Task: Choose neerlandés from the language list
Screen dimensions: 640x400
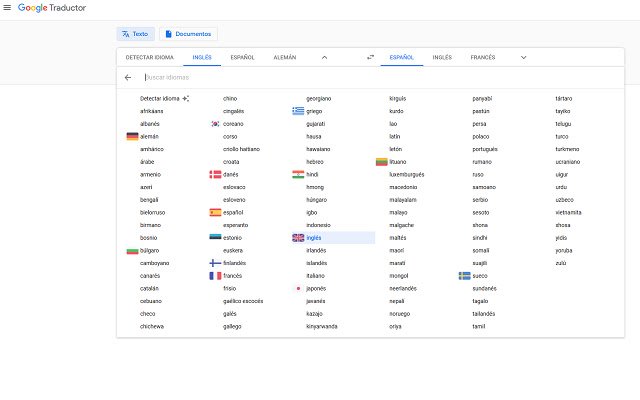Action: pyautogui.click(x=403, y=288)
